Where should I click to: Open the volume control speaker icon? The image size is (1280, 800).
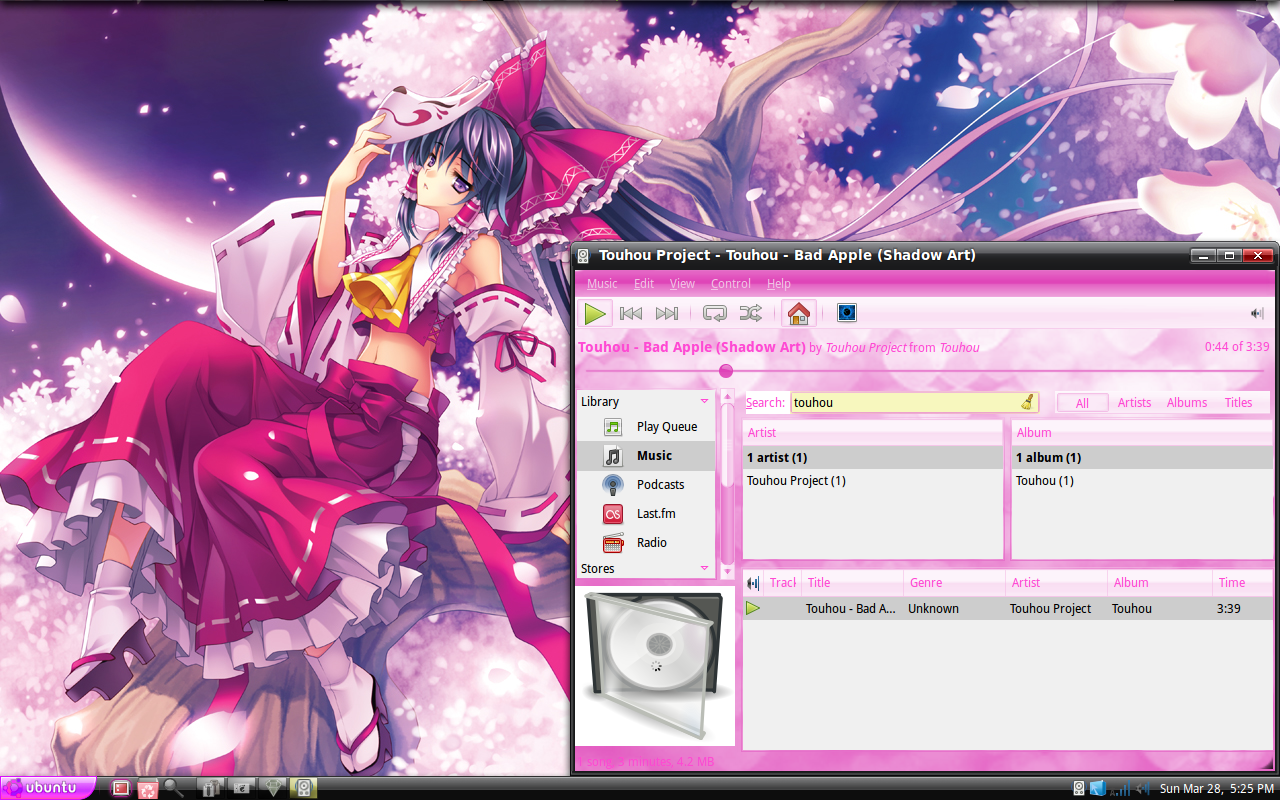pyautogui.click(x=1257, y=313)
